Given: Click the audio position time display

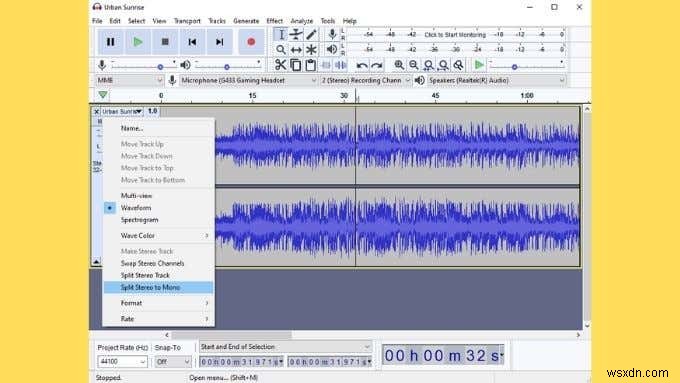Looking at the screenshot, I should (443, 355).
